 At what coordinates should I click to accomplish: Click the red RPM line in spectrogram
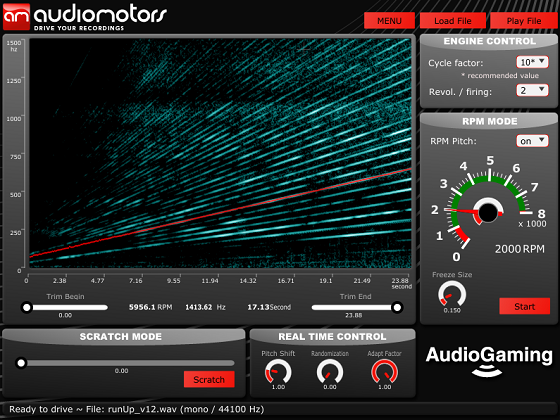coord(220,213)
